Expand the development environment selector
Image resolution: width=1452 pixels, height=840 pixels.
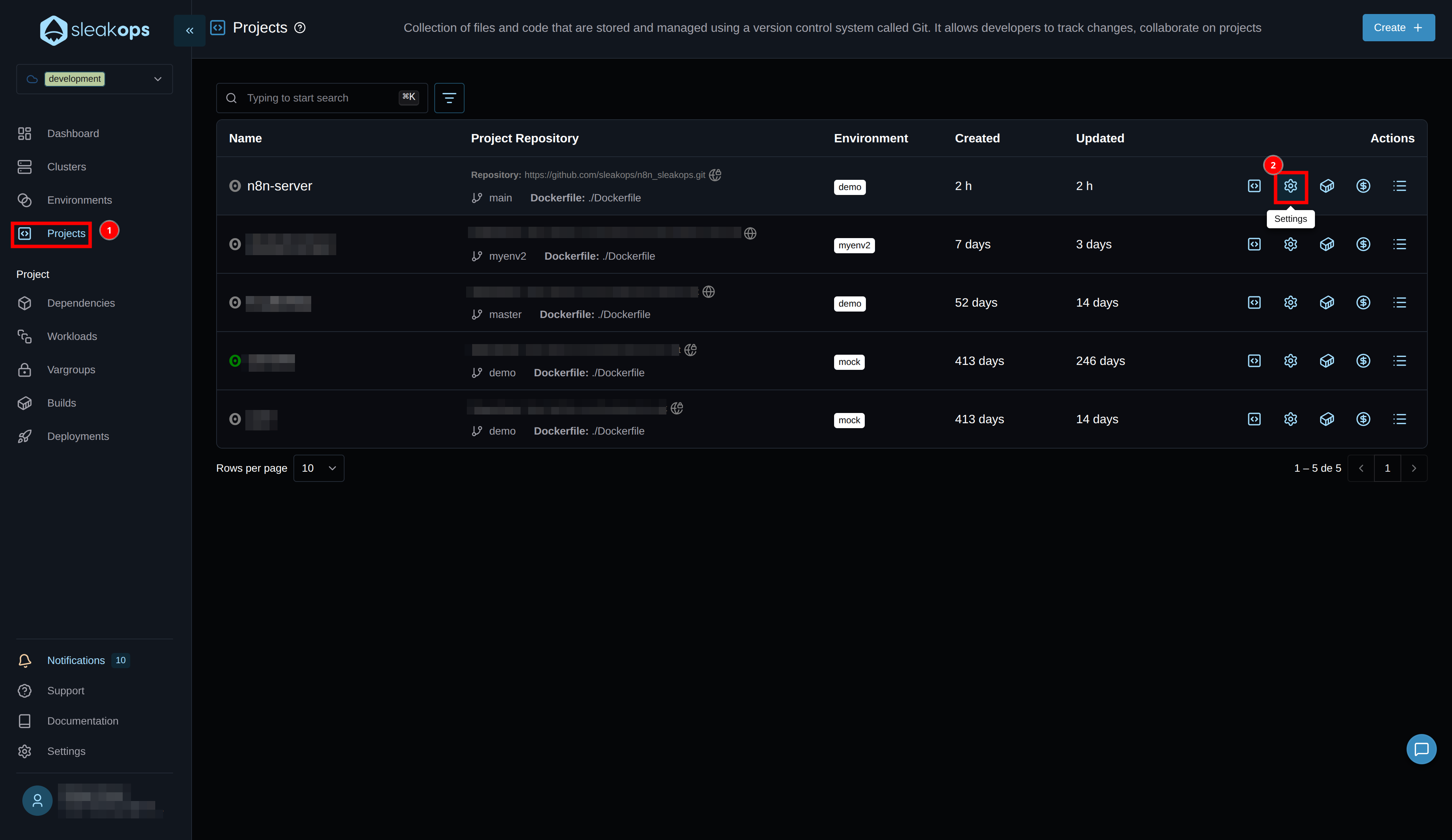coord(157,79)
